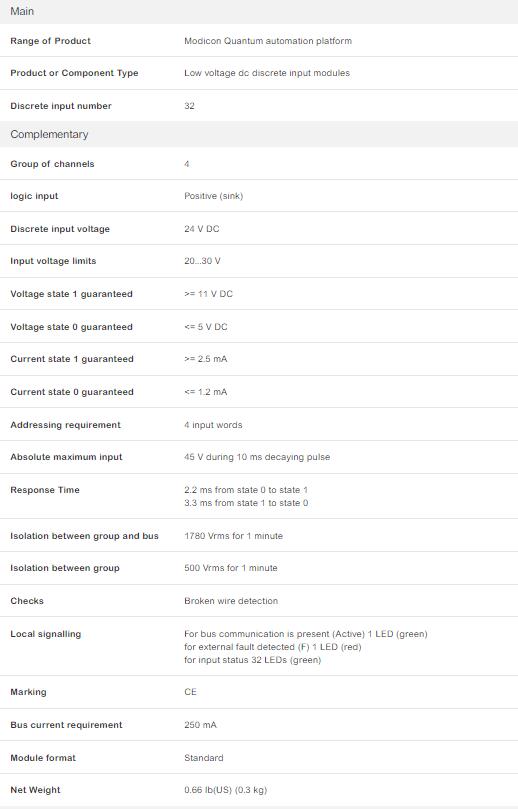The image size is (518, 809).
Task: Collapse the Main section header
Action: pos(259,11)
